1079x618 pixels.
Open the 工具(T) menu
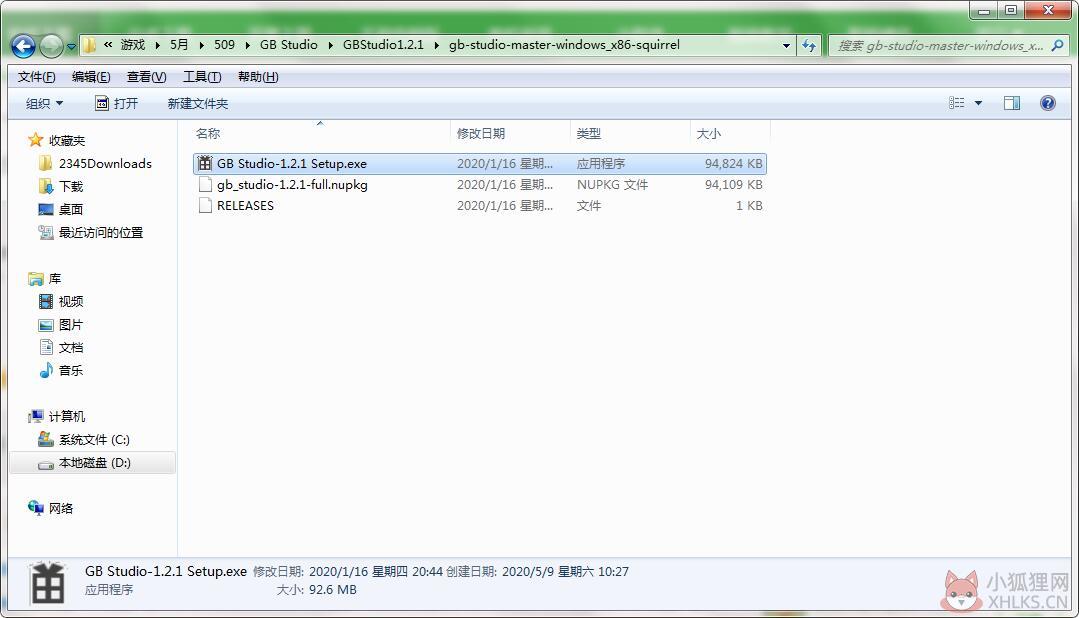(x=202, y=76)
